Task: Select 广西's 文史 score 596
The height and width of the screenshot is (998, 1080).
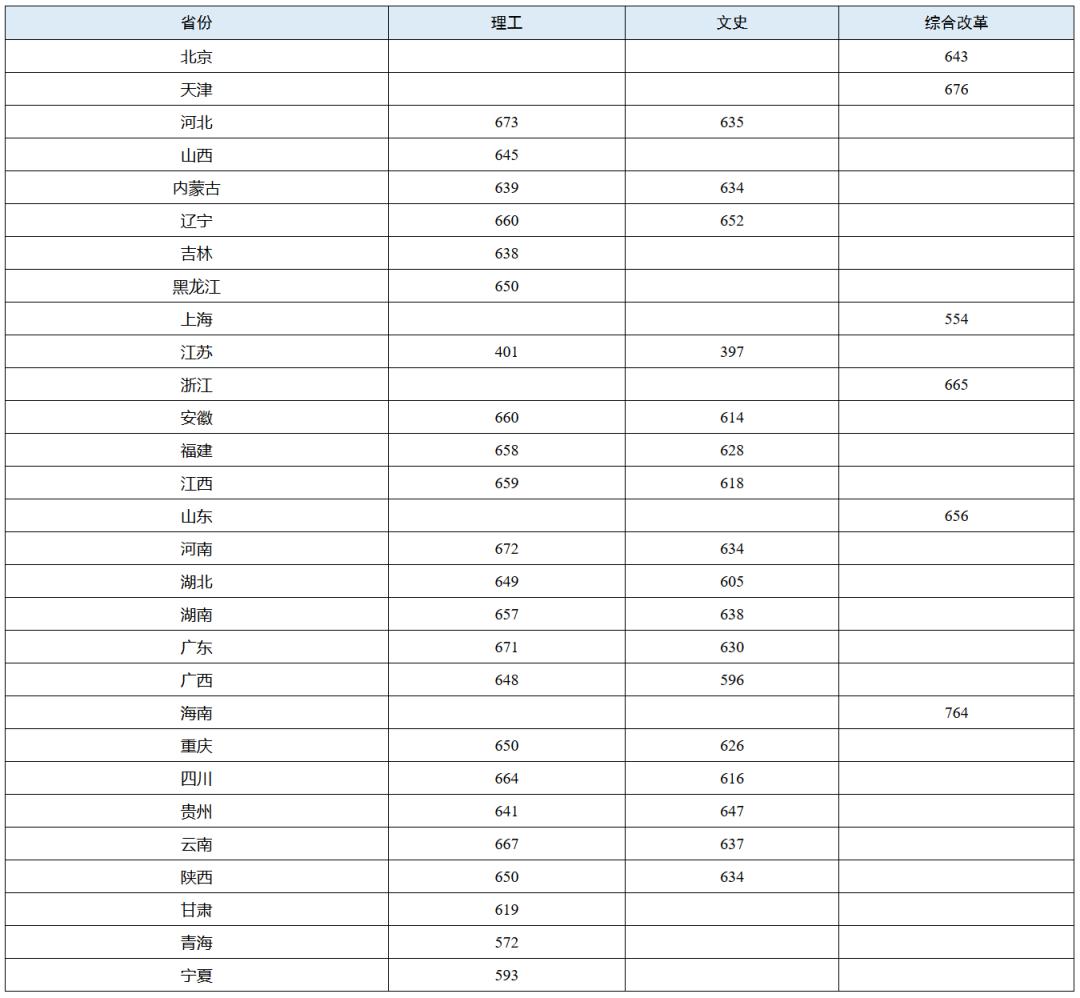Action: point(731,680)
